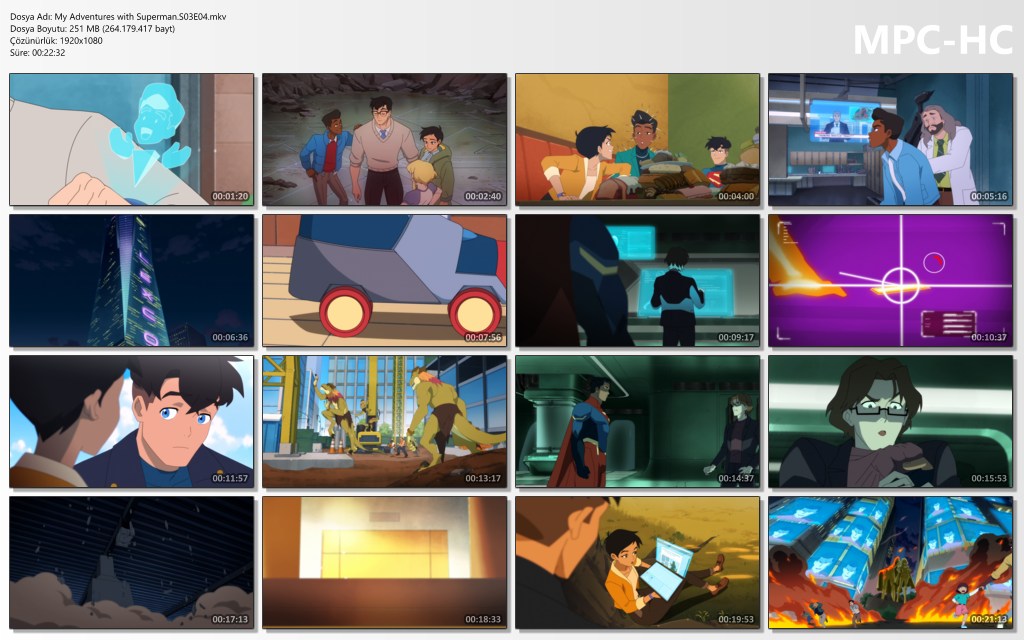Select the thumbnail at 00:09:17
Image resolution: width=1024 pixels, height=640 pixels.
(x=637, y=281)
